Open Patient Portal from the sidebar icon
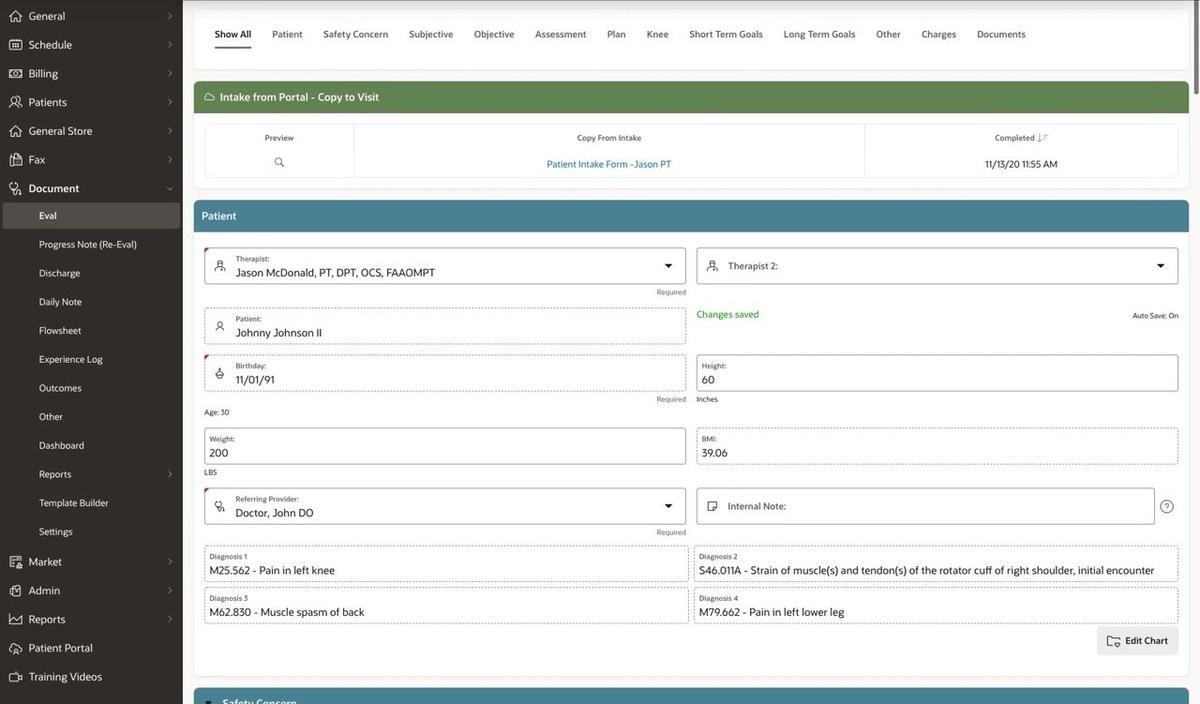Viewport: 1200px width, 704px height. tap(14, 647)
